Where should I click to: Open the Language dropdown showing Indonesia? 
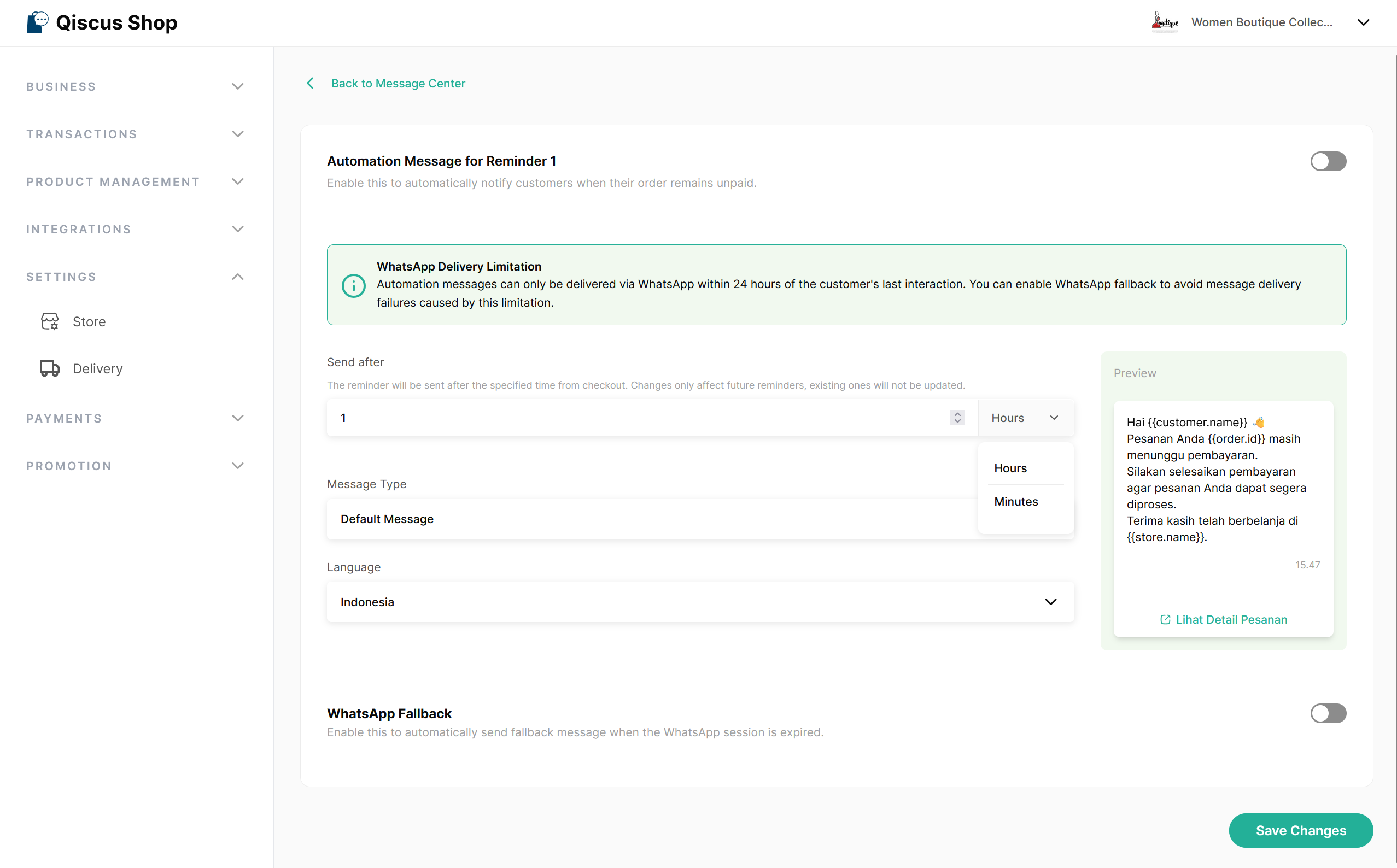[x=700, y=602]
